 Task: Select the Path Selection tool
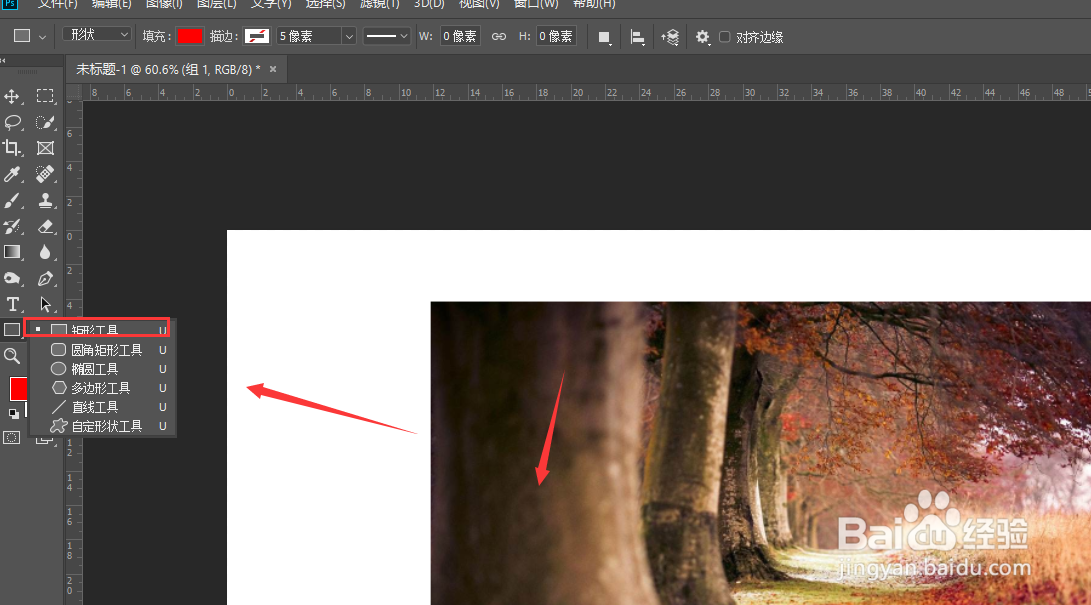point(45,304)
